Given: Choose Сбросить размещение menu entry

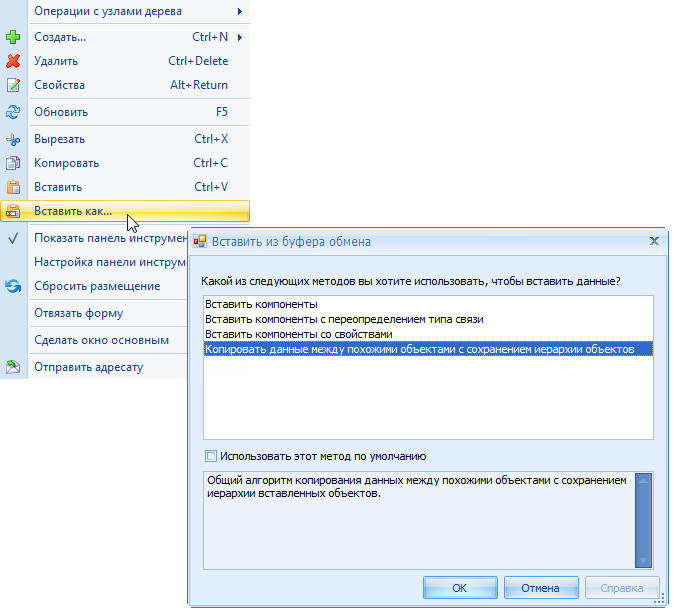Looking at the screenshot, I should tap(94, 286).
